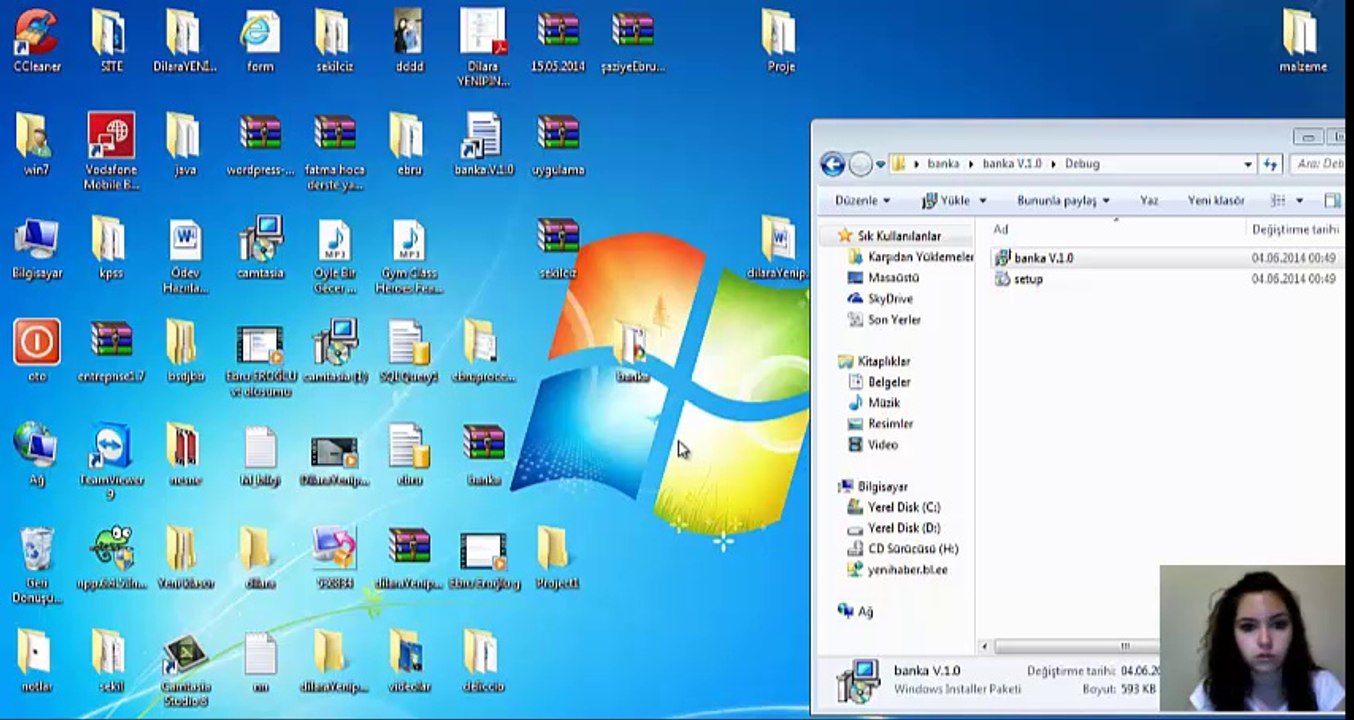
Task: Open the Düzenle dropdown menu
Action: click(862, 201)
